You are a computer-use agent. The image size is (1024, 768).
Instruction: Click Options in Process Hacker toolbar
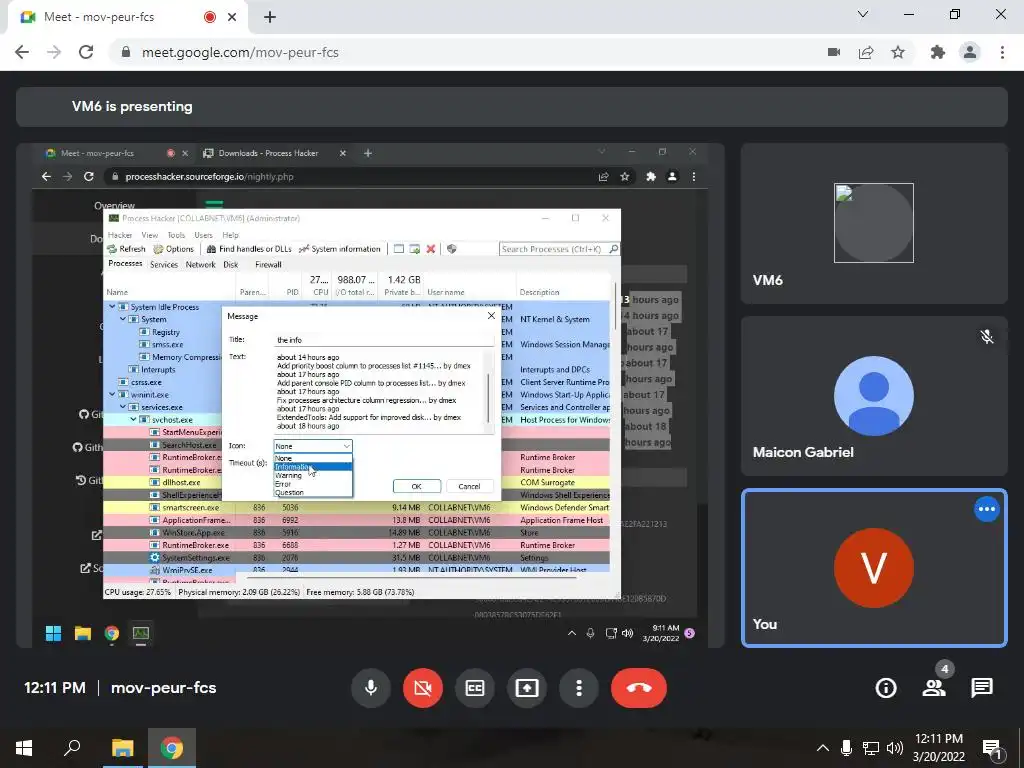[x=174, y=249]
